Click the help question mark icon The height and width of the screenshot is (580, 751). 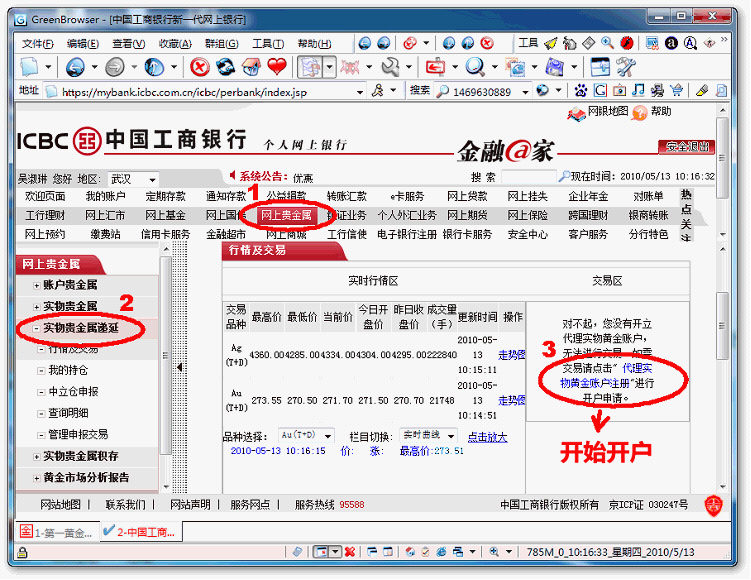639,113
